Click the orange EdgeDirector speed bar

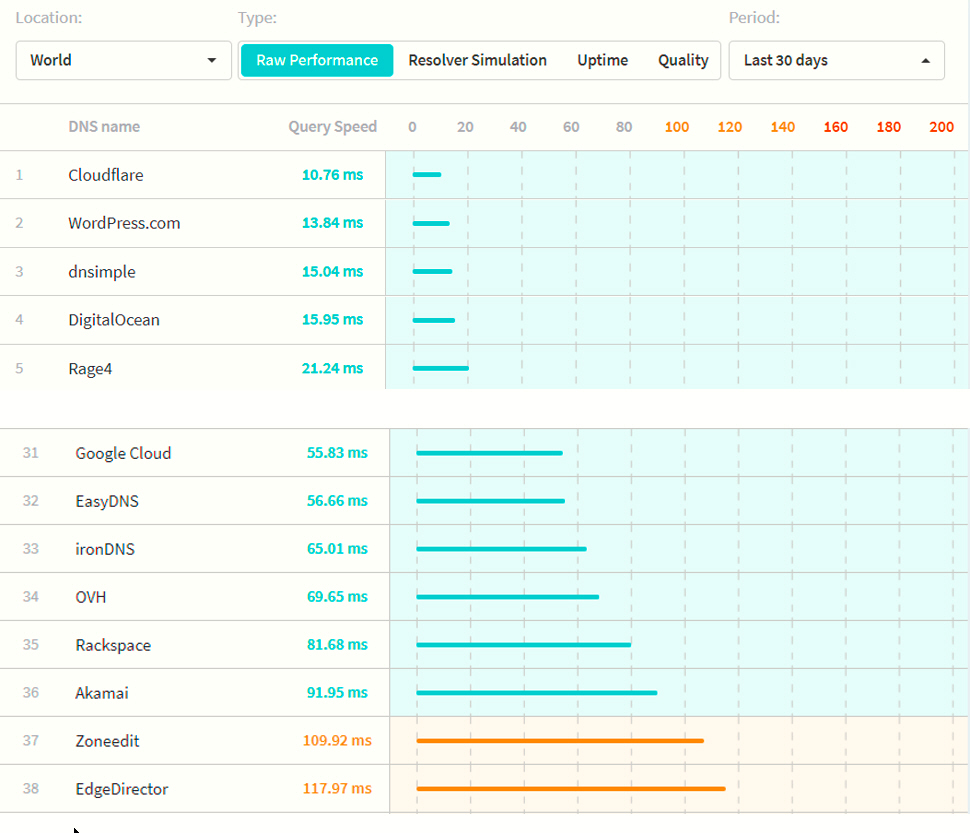[571, 789]
